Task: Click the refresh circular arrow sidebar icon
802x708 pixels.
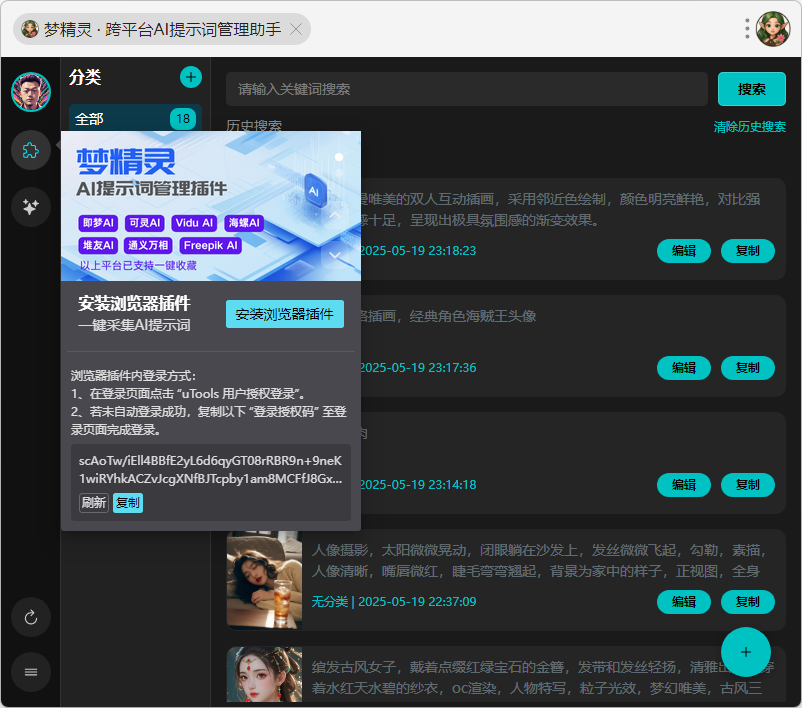Action: click(x=31, y=617)
